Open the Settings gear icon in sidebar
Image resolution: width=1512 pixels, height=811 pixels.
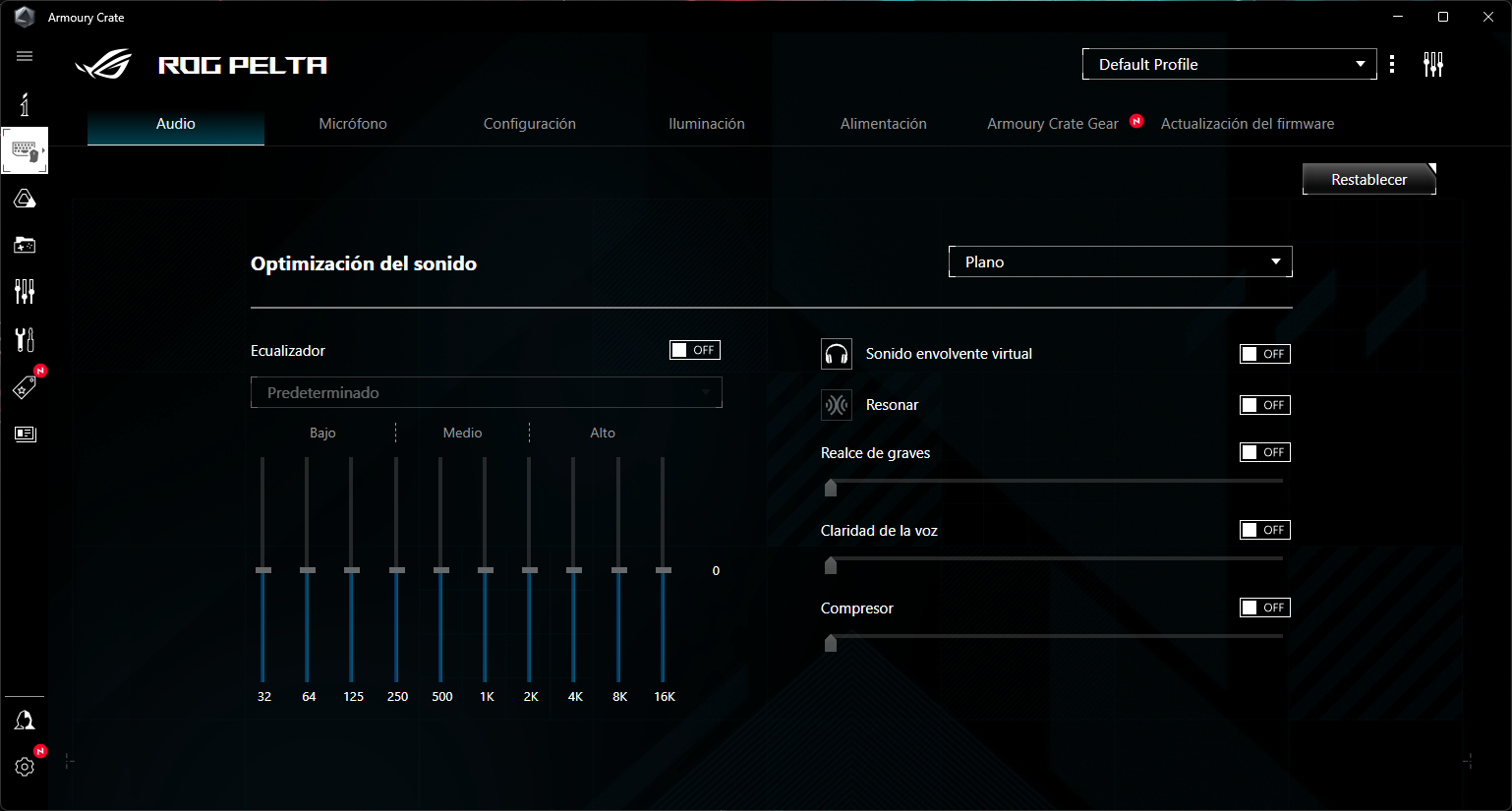coord(25,767)
